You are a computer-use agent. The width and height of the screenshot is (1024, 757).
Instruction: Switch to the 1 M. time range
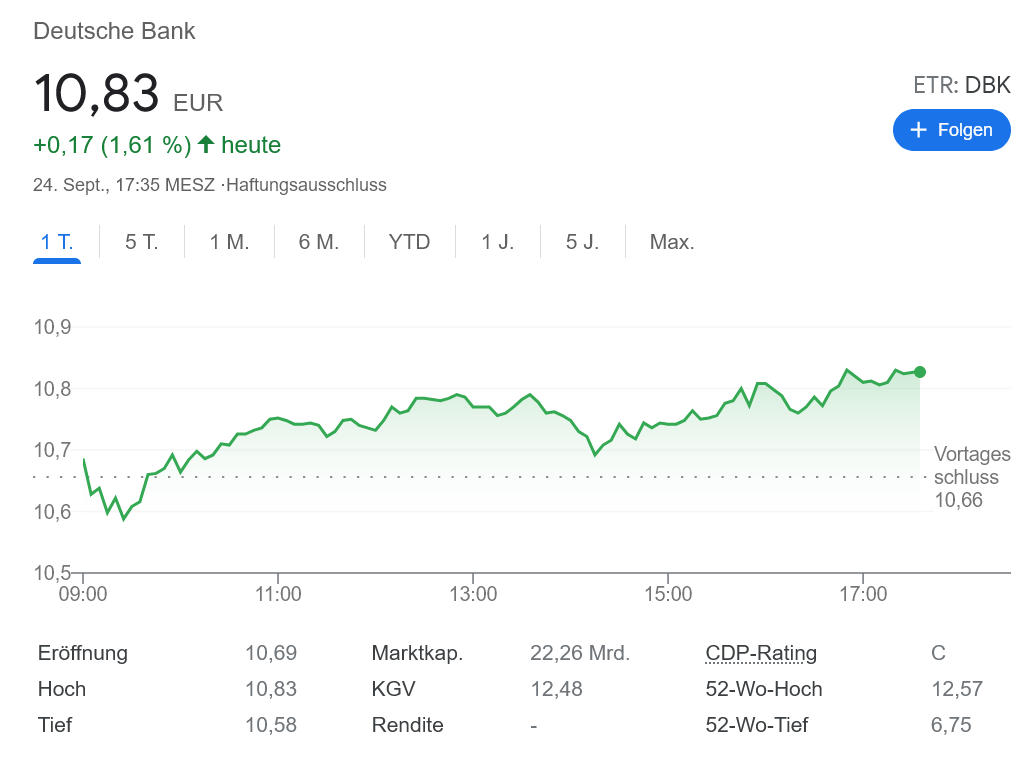click(x=229, y=241)
